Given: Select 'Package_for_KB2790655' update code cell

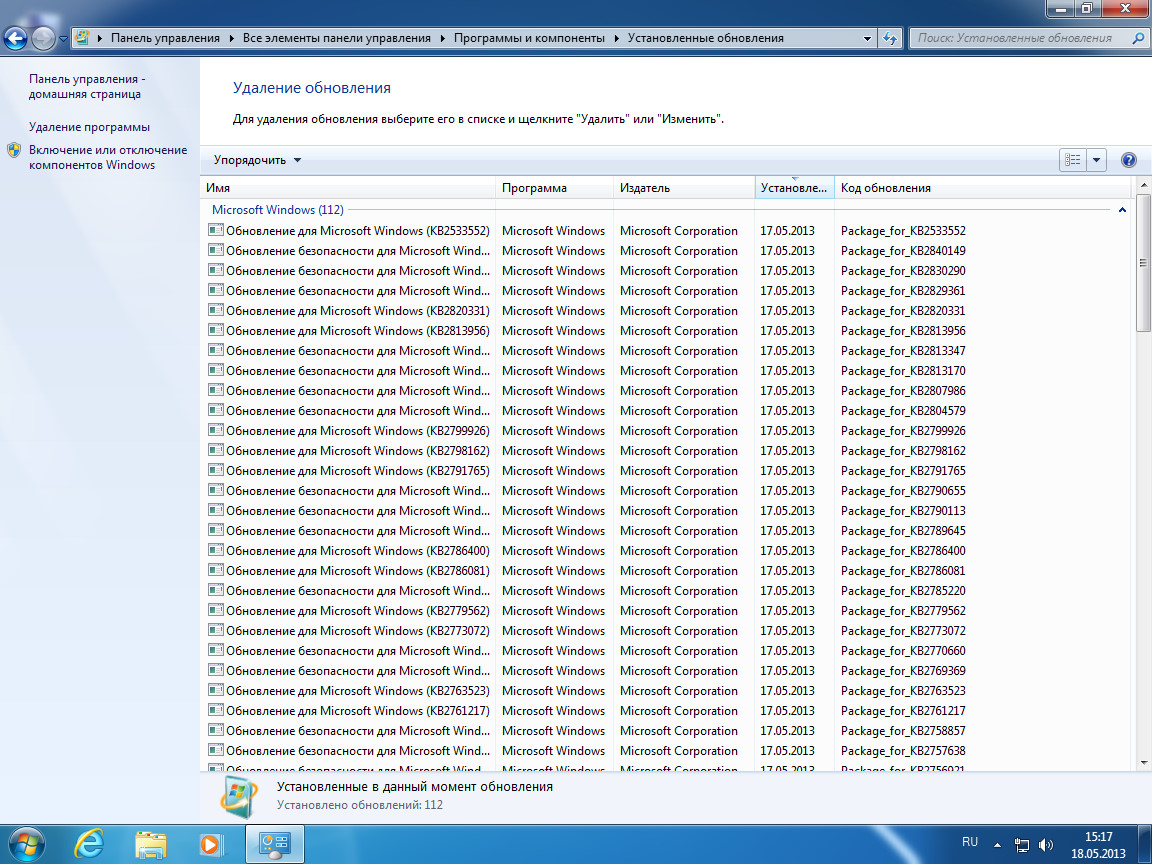Looking at the screenshot, I should point(903,491).
